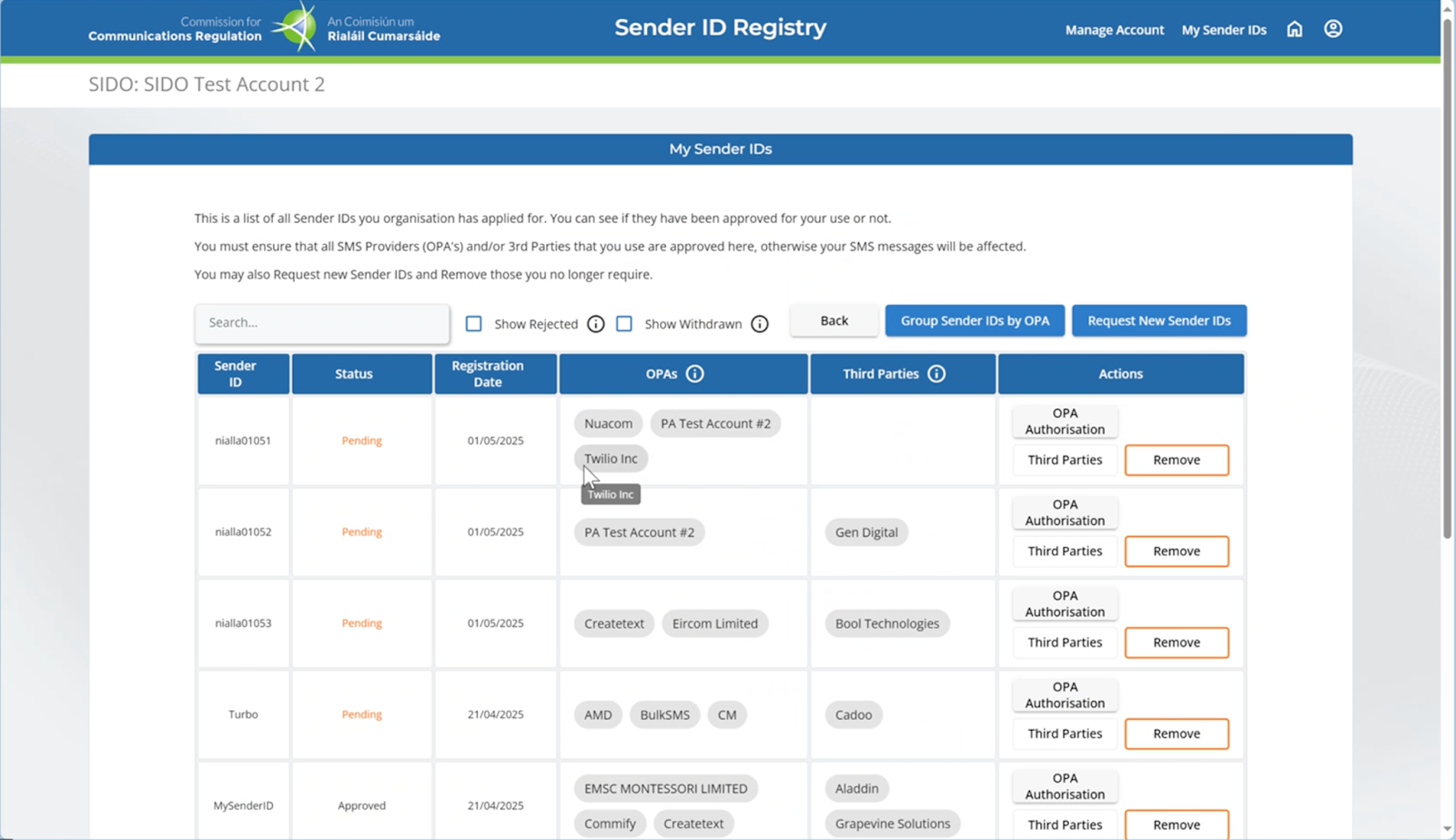Open Third Parties column info icon
Image resolution: width=1456 pixels, height=840 pixels.
(936, 374)
